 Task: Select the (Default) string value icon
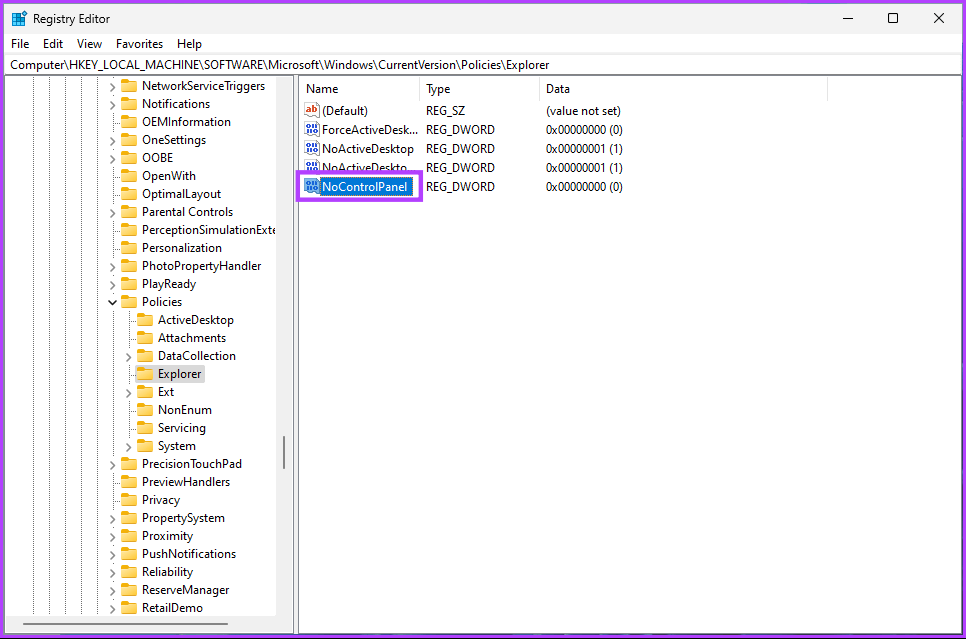[x=312, y=110]
